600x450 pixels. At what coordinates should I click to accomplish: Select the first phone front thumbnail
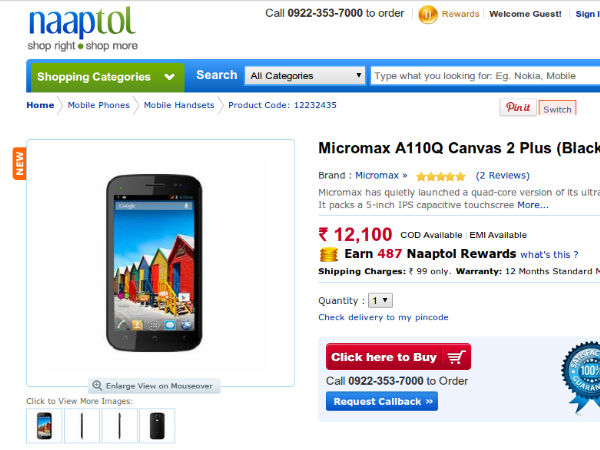coord(44,426)
